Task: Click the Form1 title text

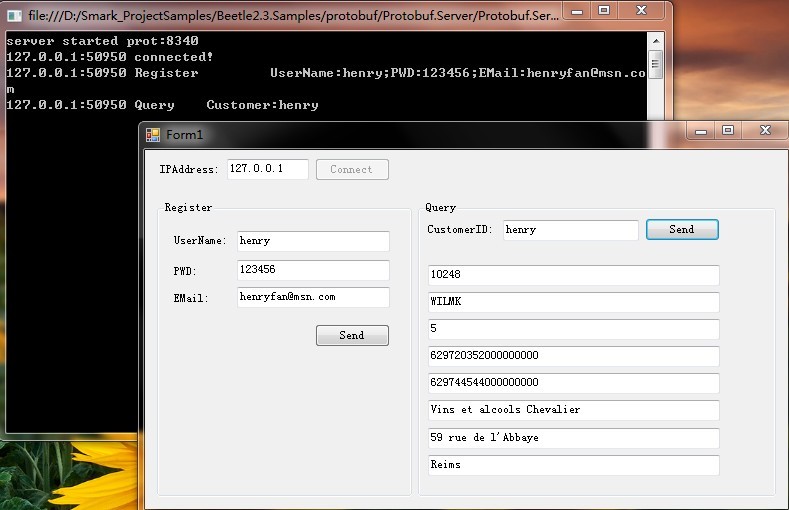Action: click(185, 135)
